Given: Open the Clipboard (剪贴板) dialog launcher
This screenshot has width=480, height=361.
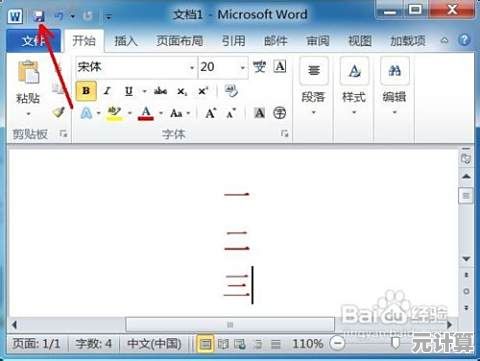Looking at the screenshot, I should point(63,134).
